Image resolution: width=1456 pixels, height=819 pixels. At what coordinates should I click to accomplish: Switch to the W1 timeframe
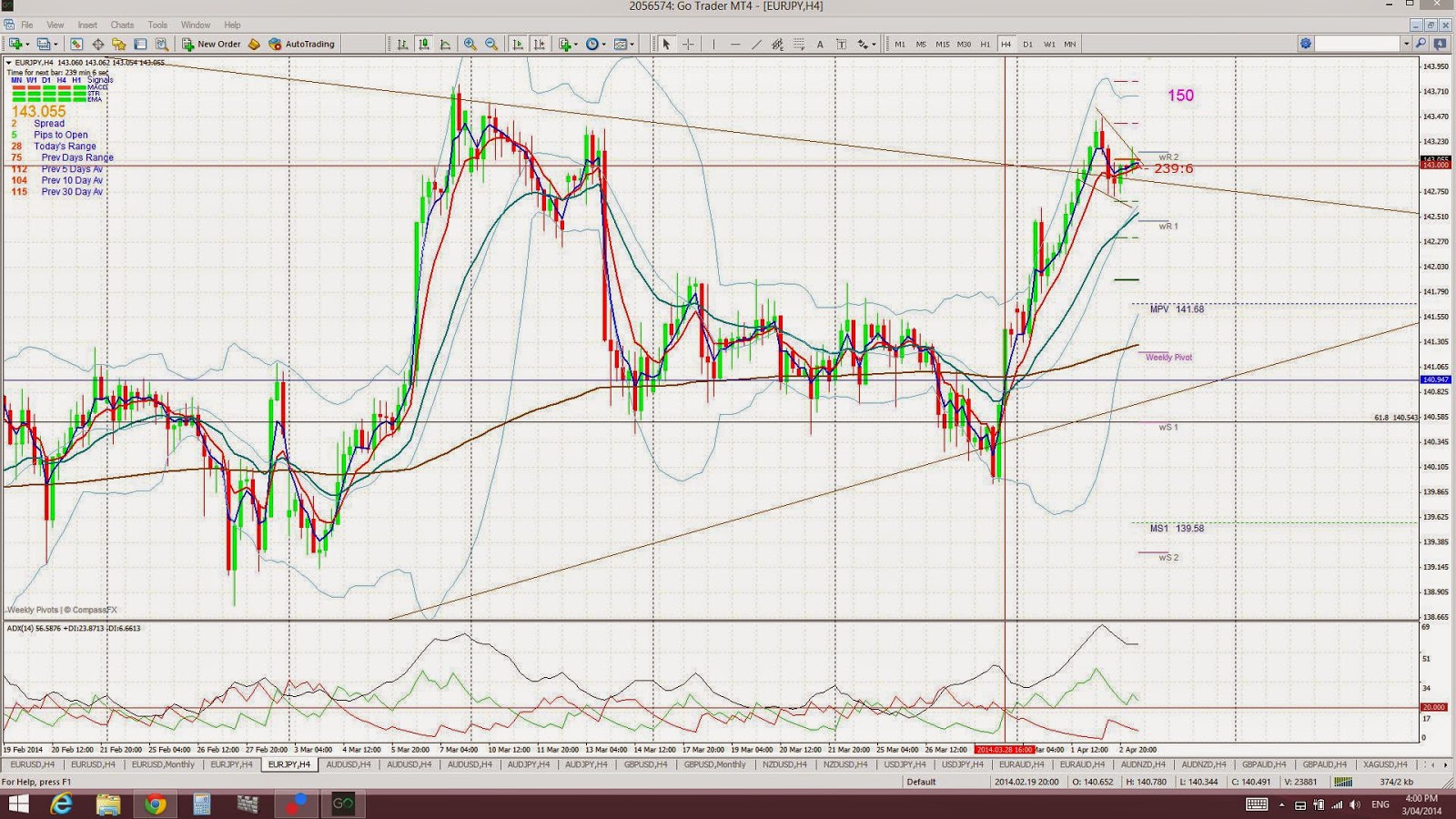point(1049,44)
